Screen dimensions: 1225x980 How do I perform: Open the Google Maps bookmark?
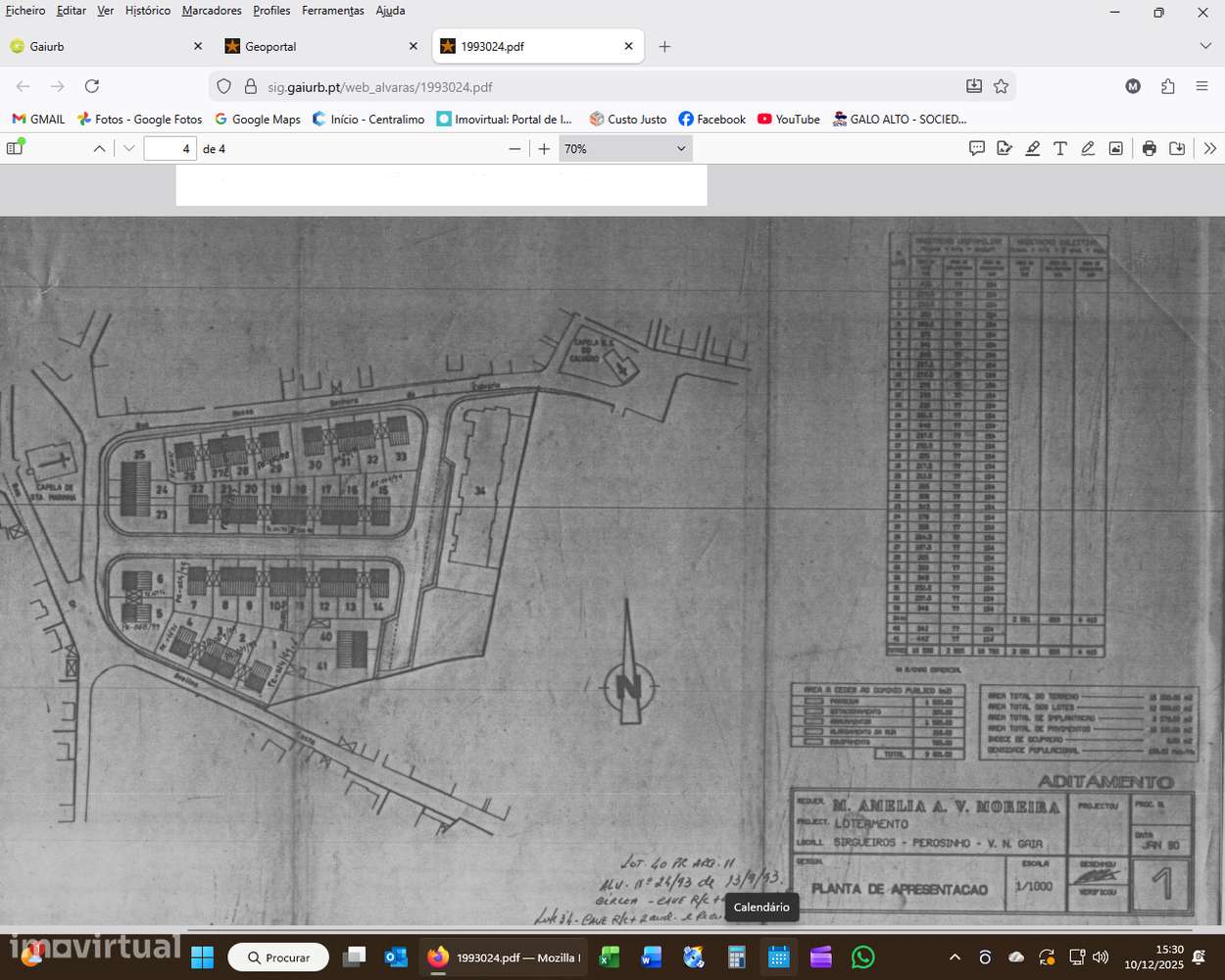[x=258, y=120]
